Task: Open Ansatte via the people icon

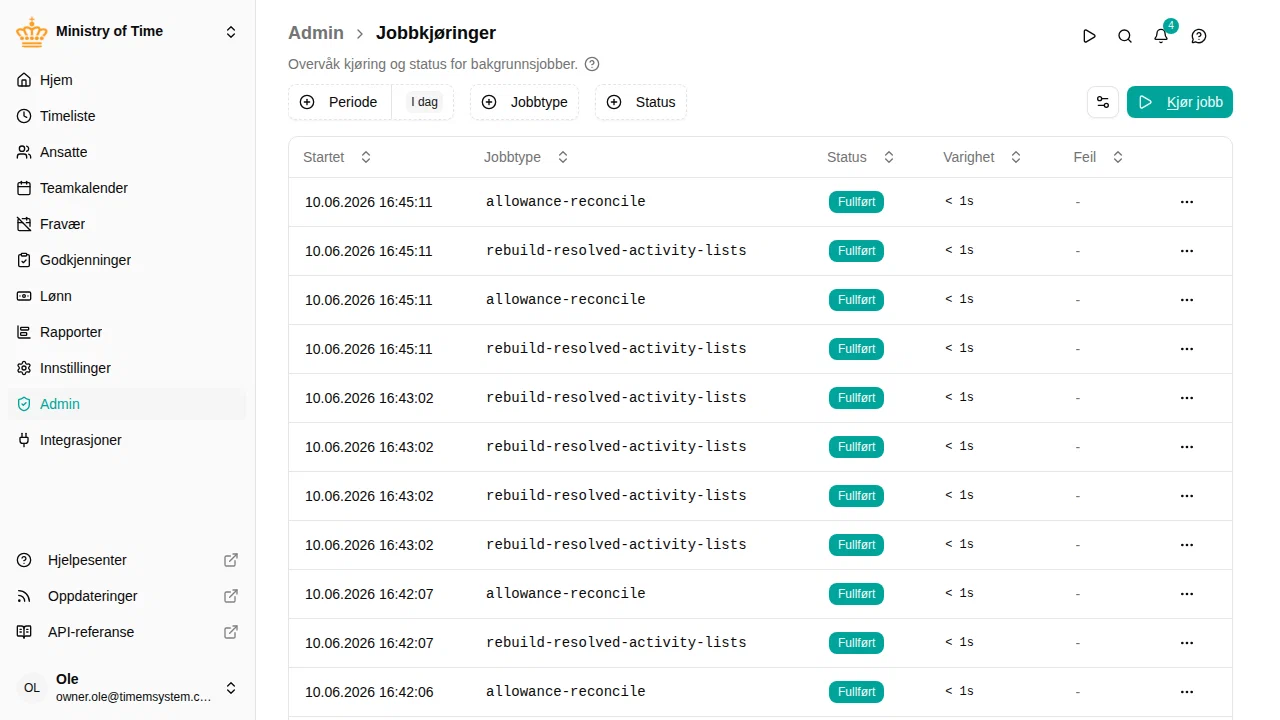Action: tap(24, 152)
